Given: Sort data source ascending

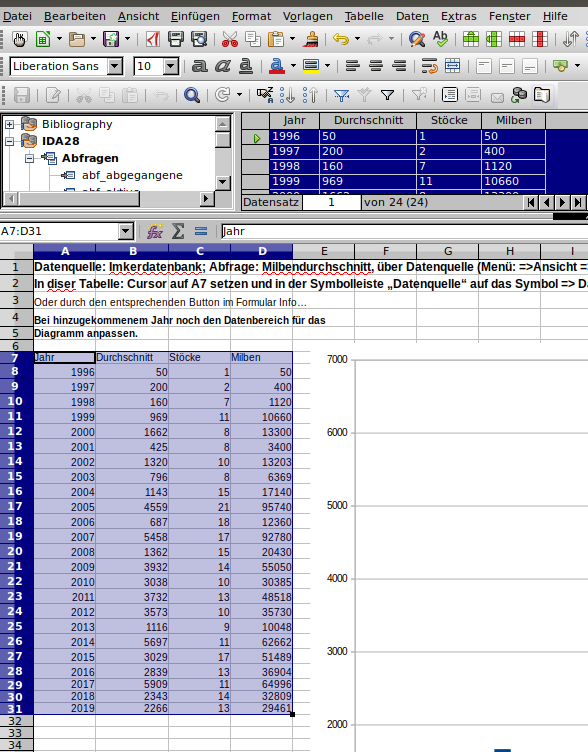Looking at the screenshot, I should [x=287, y=95].
